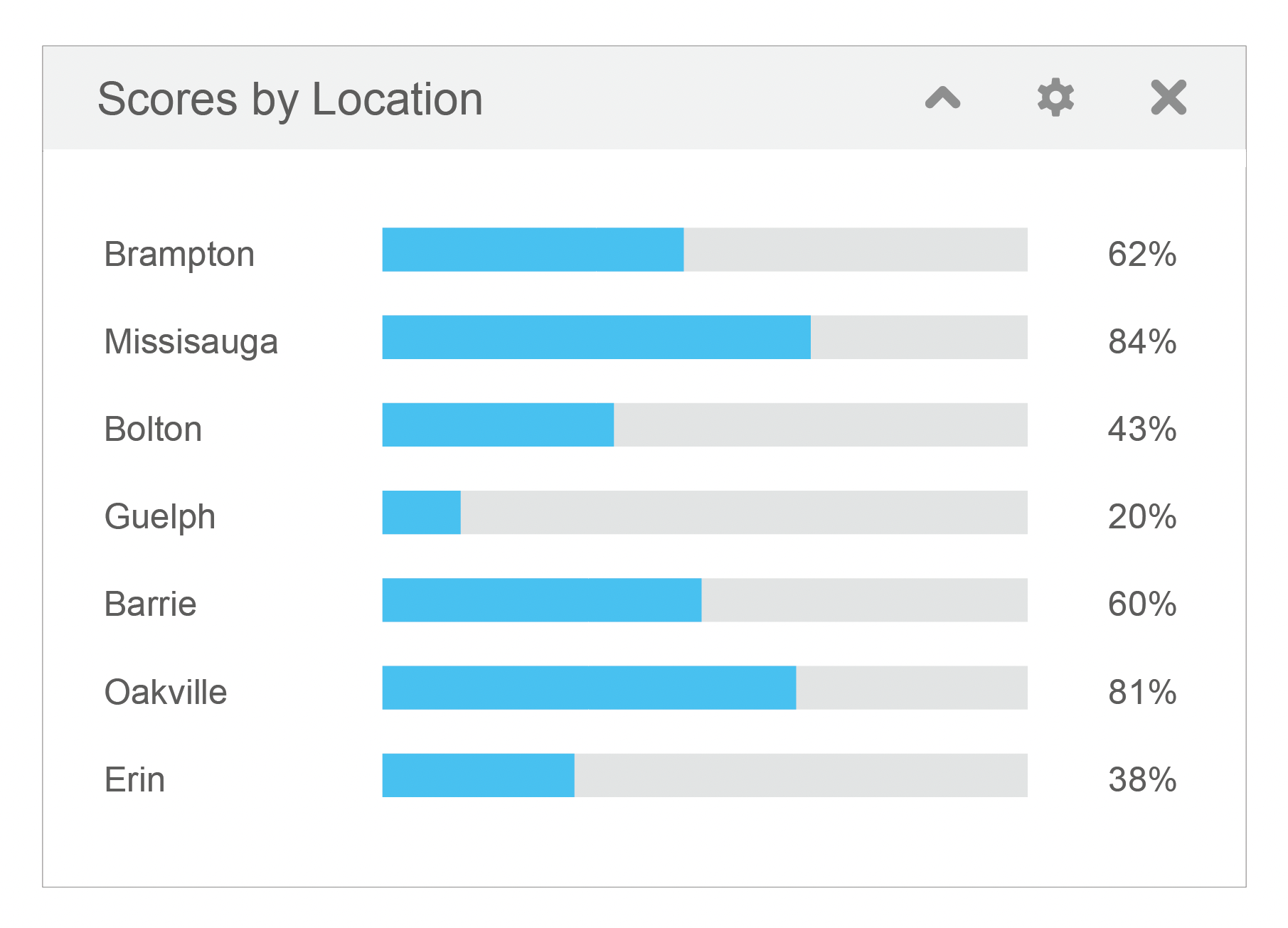Click the Barrie score bar
1288x928 pixels.
(704, 600)
